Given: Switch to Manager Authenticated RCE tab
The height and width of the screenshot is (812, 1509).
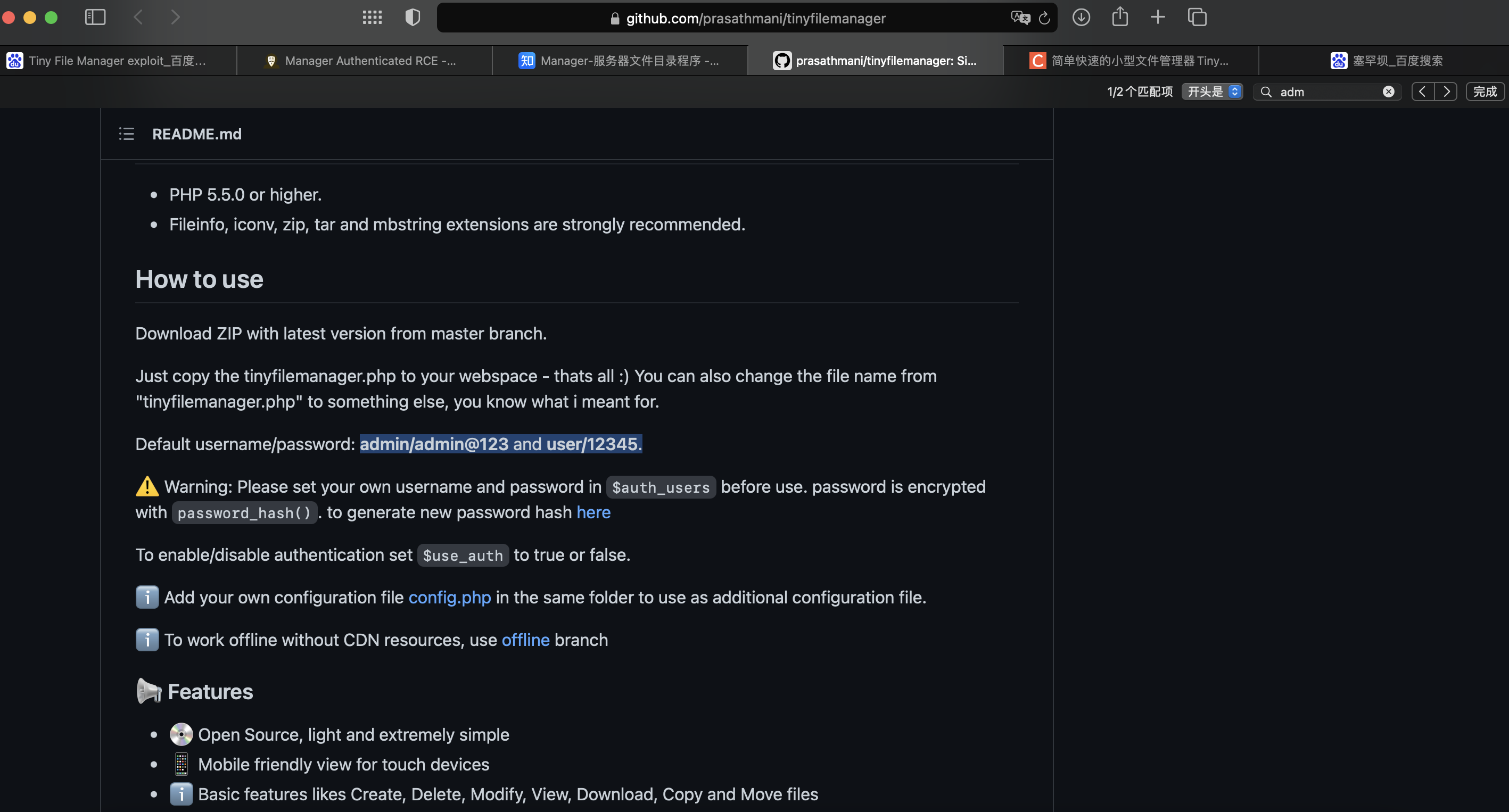Looking at the screenshot, I should (x=365, y=60).
